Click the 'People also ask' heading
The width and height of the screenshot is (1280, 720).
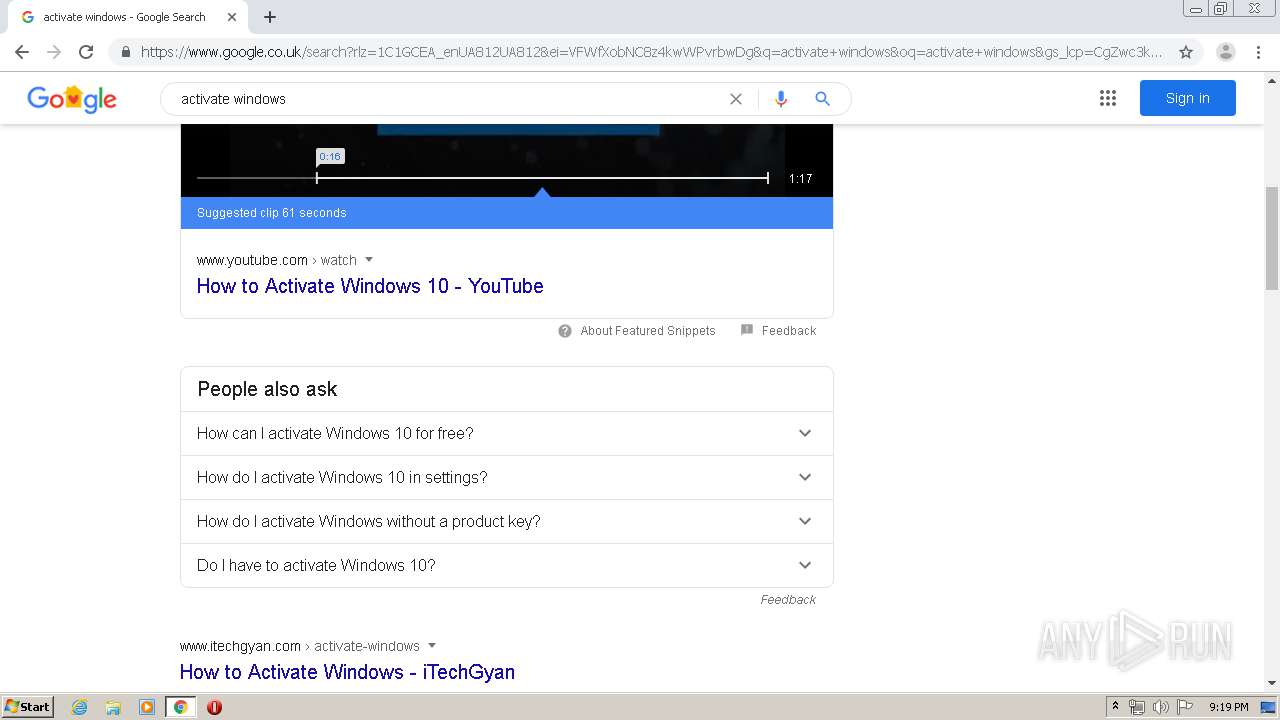(x=267, y=389)
